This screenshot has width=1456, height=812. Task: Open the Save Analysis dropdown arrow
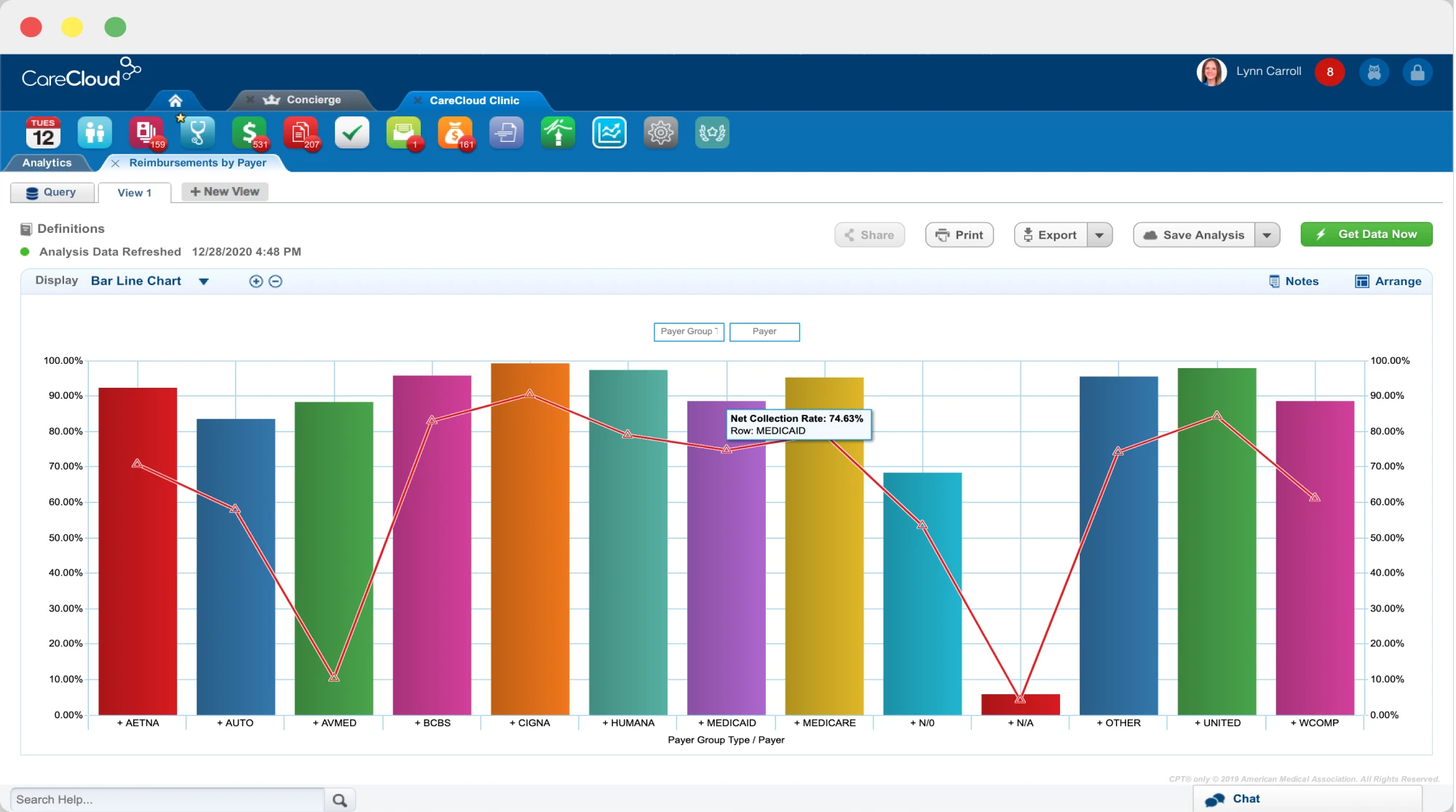tap(1267, 235)
